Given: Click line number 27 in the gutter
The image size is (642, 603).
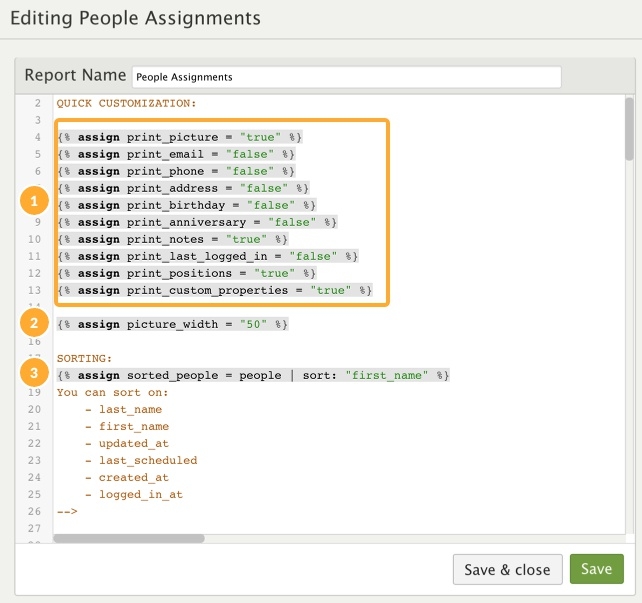Looking at the screenshot, I should coord(34,528).
